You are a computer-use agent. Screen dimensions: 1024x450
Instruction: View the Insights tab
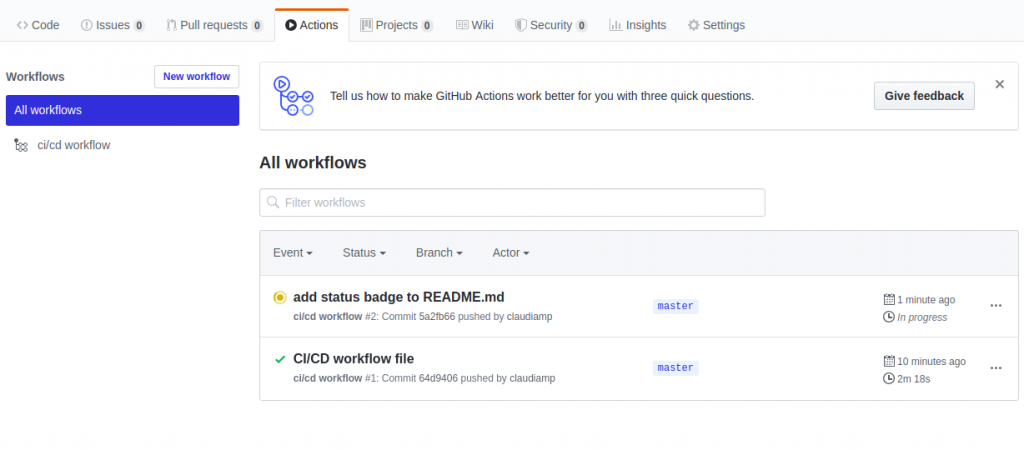pos(637,25)
